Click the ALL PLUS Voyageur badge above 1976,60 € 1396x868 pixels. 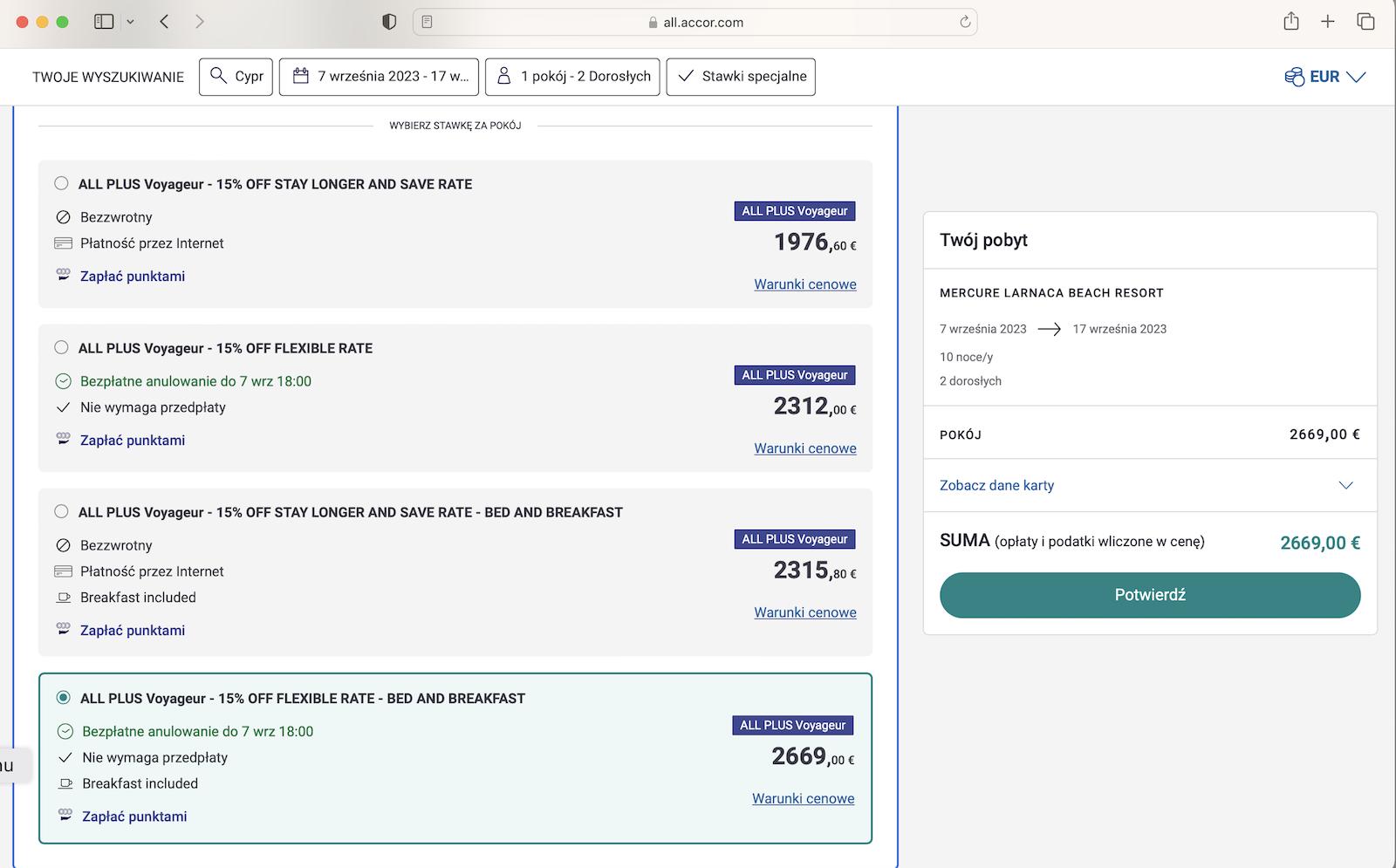click(795, 211)
